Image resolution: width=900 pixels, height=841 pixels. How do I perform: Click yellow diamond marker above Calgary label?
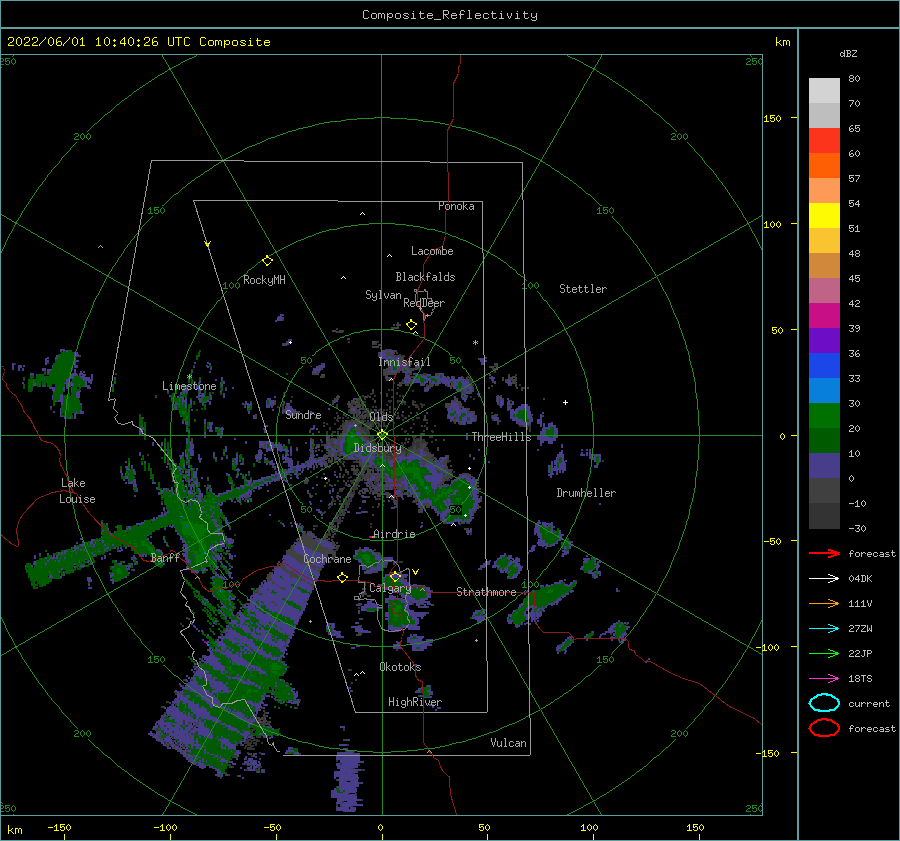pyautogui.click(x=395, y=576)
